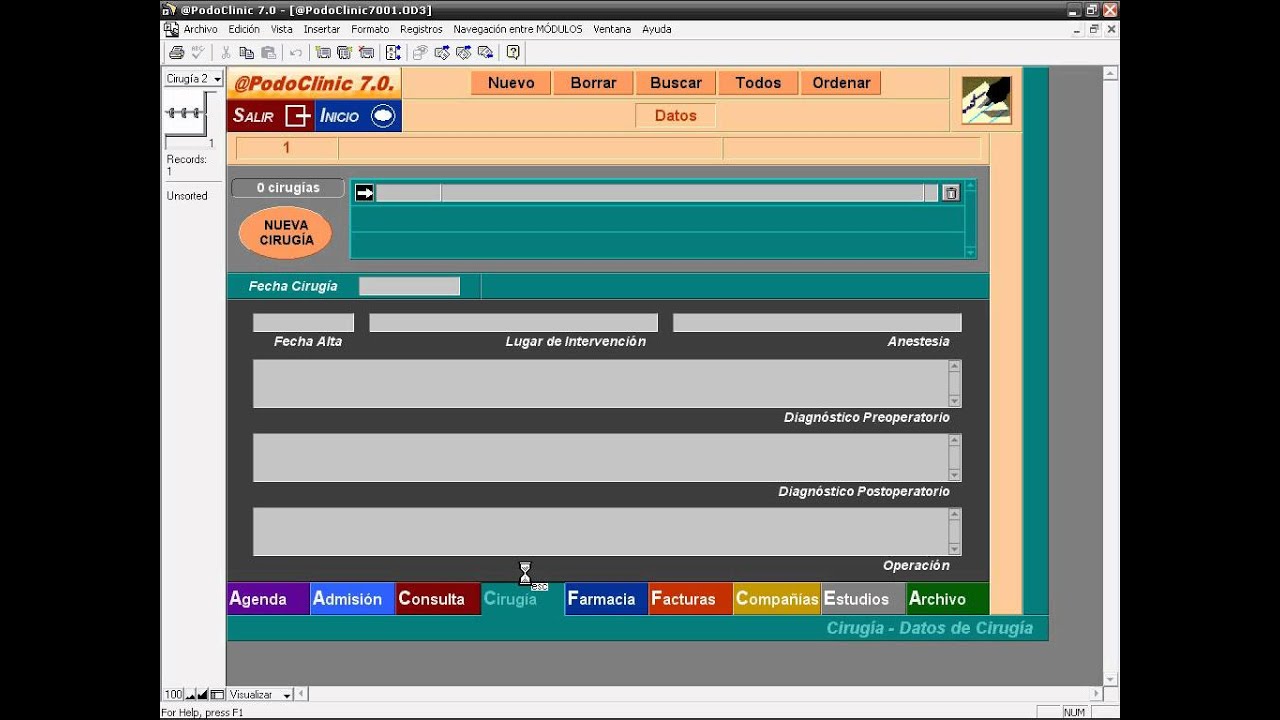Image resolution: width=1280 pixels, height=720 pixels.
Task: Click the Ordenar button
Action: tap(841, 83)
